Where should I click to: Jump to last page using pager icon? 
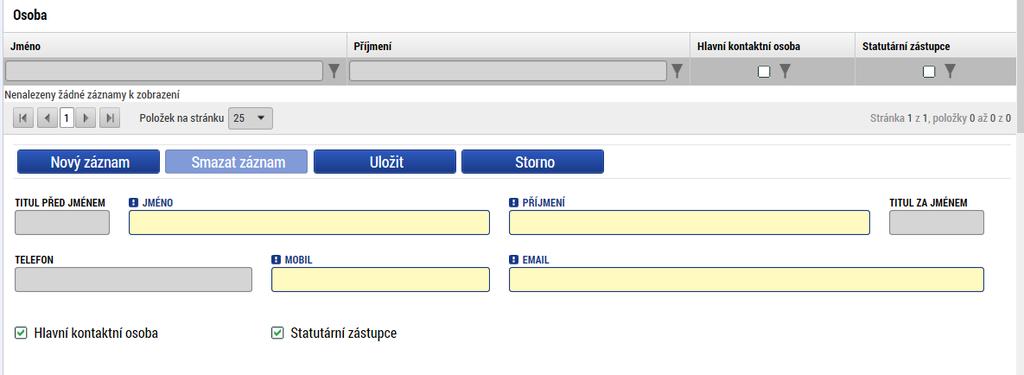(x=110, y=118)
